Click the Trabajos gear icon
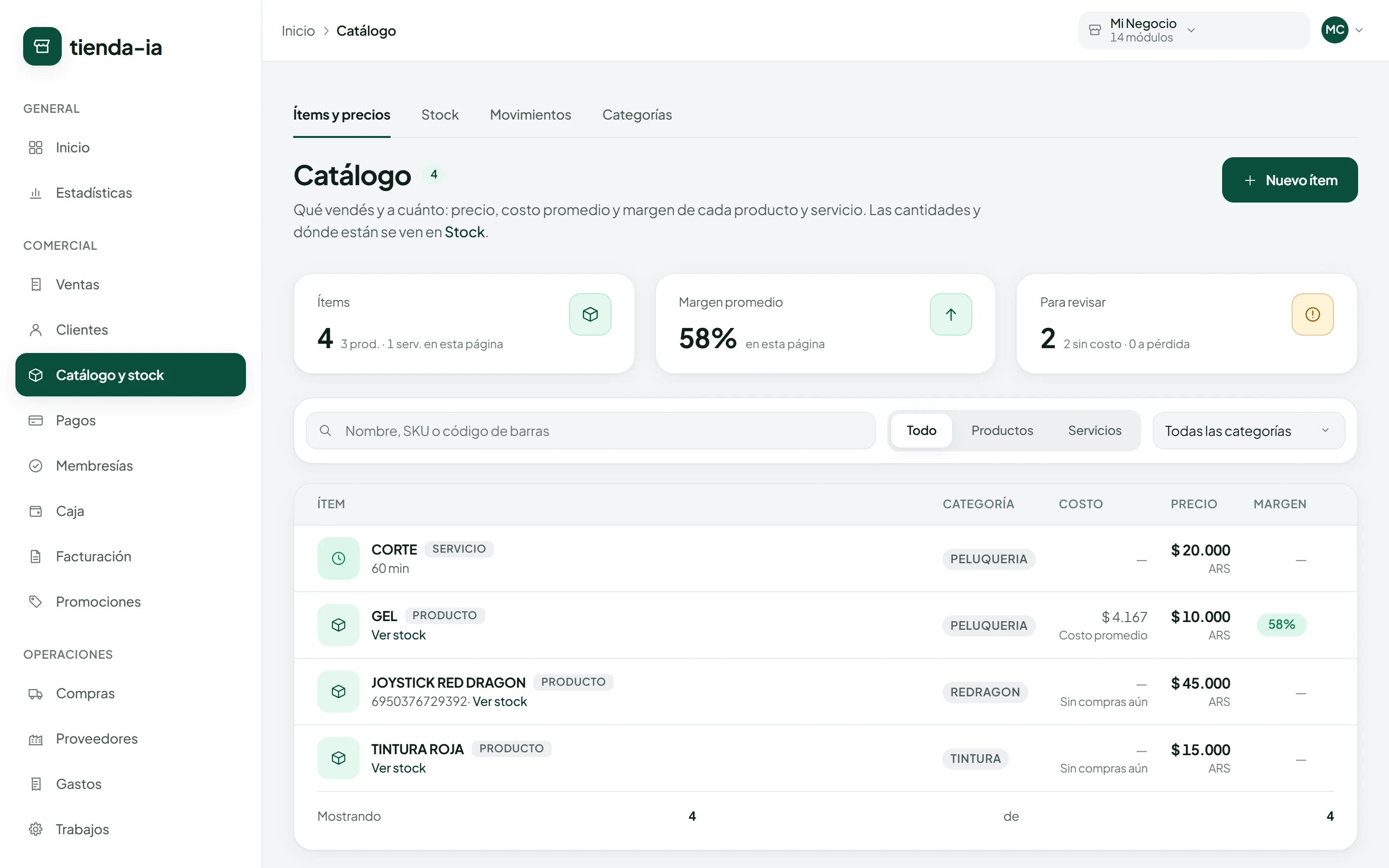 tap(36, 829)
